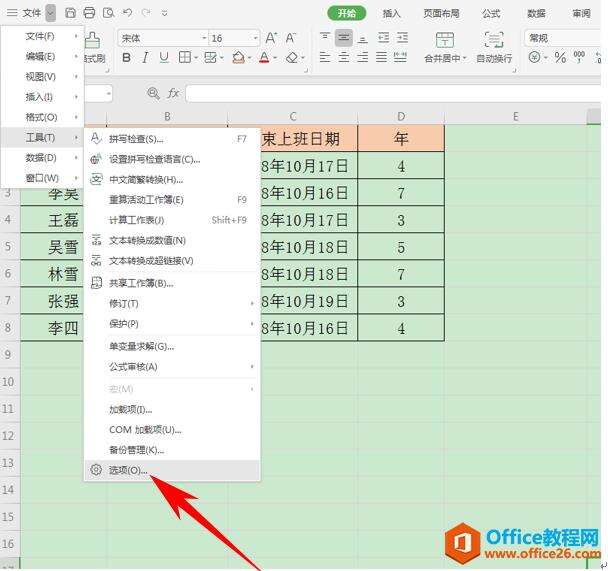This screenshot has width=608, height=571.
Task: Expand the quick access toolbar customize arrow
Action: (x=164, y=14)
